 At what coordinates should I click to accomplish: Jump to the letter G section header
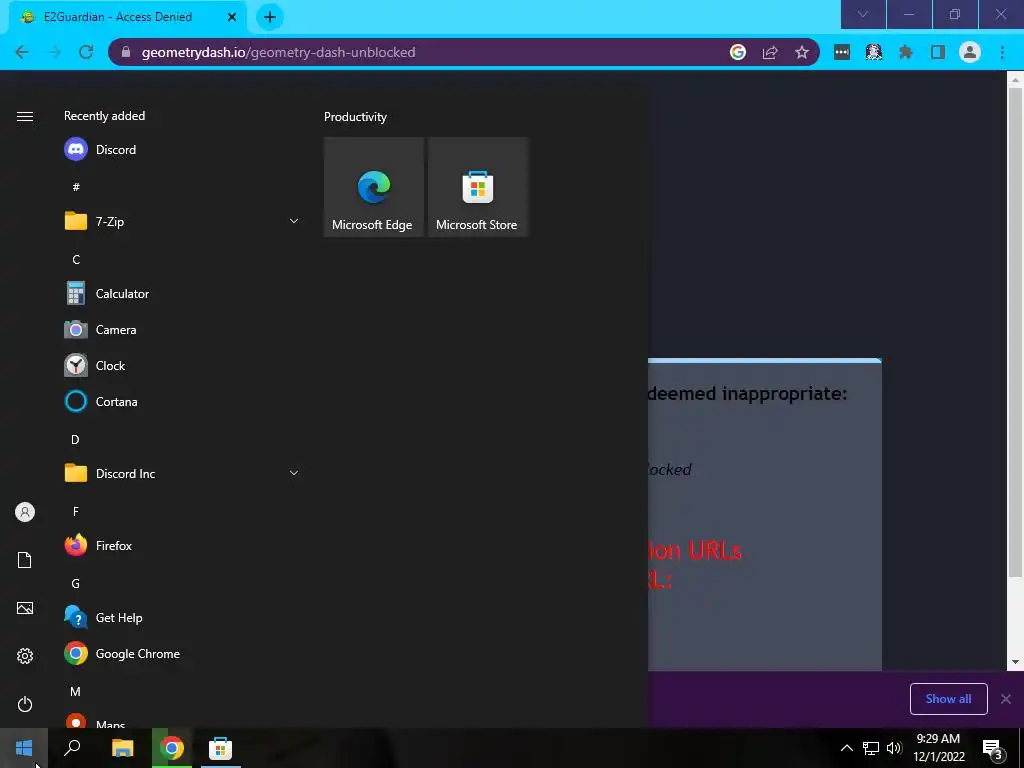[x=76, y=583]
